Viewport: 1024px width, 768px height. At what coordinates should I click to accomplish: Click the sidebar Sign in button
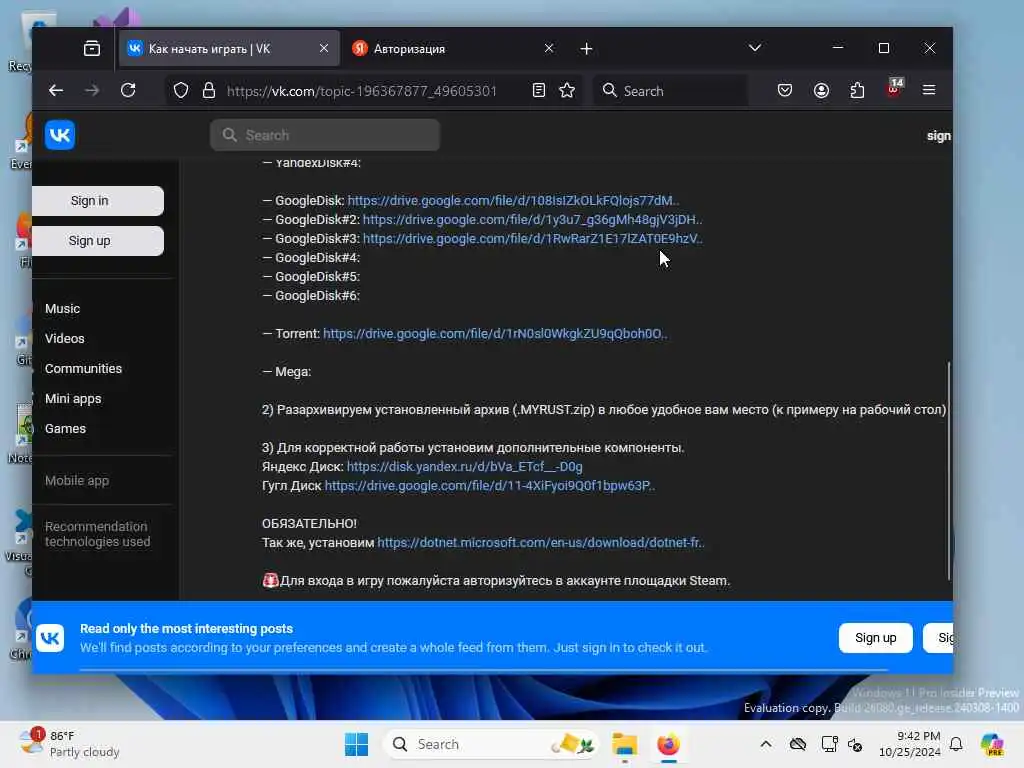(98, 201)
